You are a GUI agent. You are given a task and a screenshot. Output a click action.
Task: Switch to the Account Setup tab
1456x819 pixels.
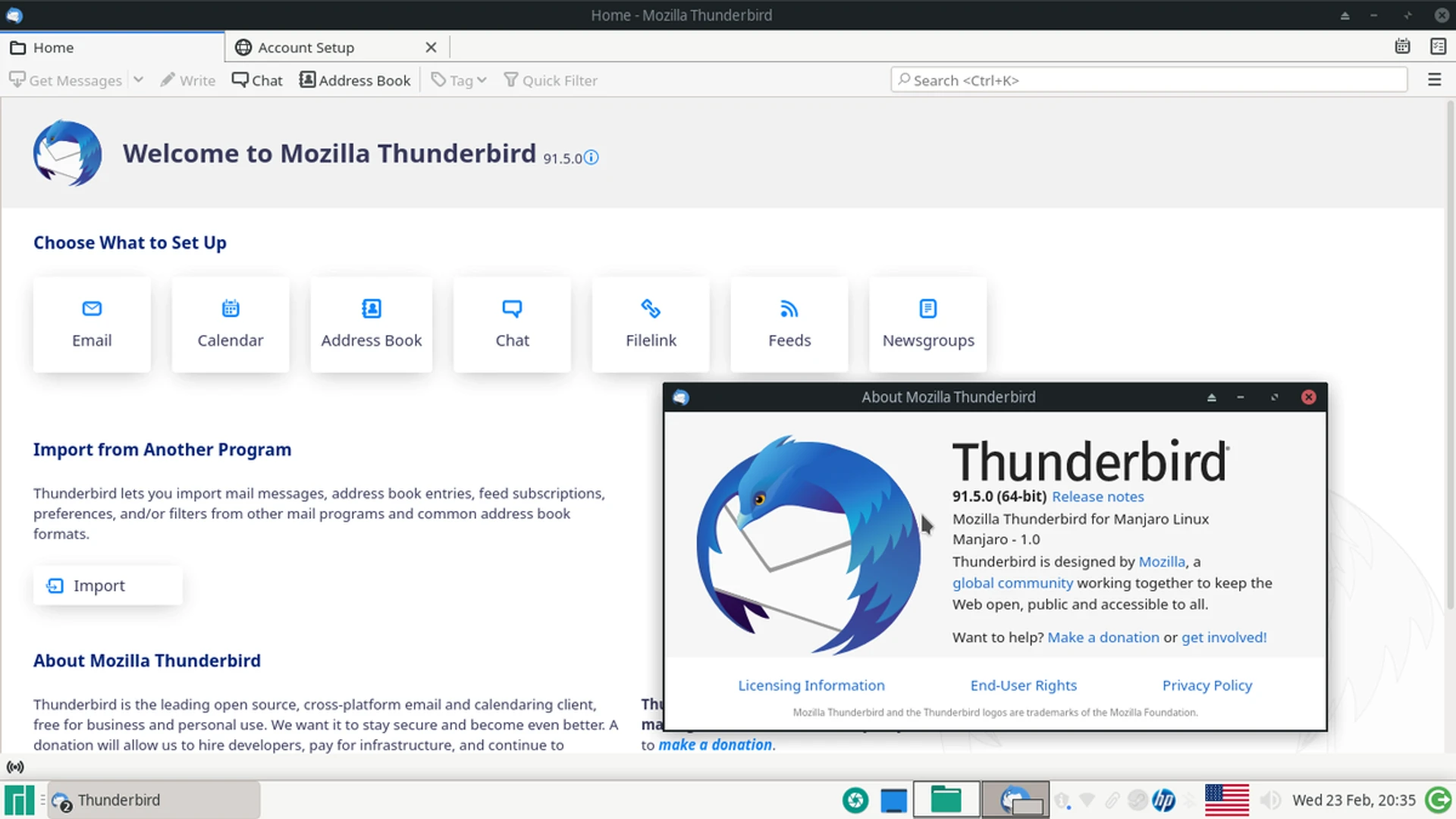pyautogui.click(x=337, y=47)
